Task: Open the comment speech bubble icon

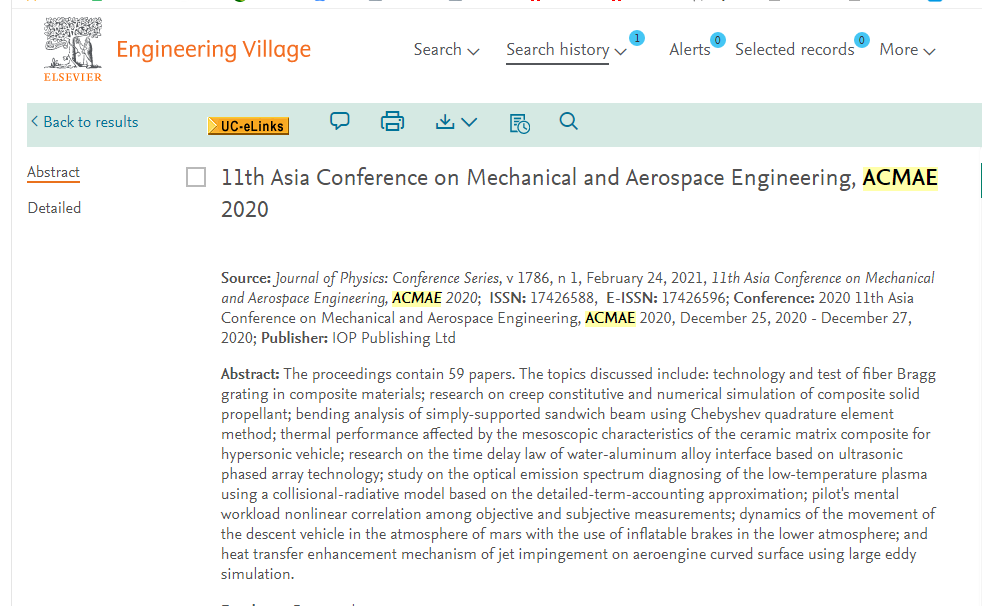Action: (x=339, y=121)
